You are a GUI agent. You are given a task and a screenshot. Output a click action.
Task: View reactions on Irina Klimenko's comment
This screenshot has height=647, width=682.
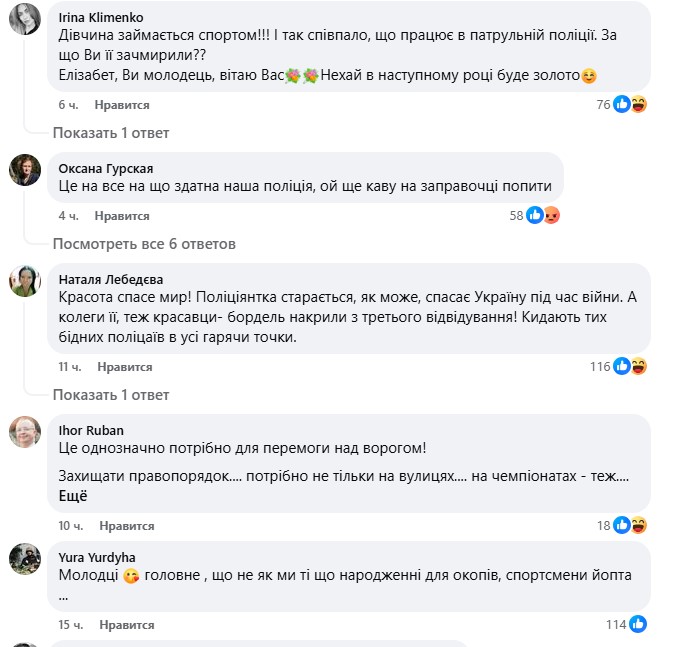click(622, 104)
